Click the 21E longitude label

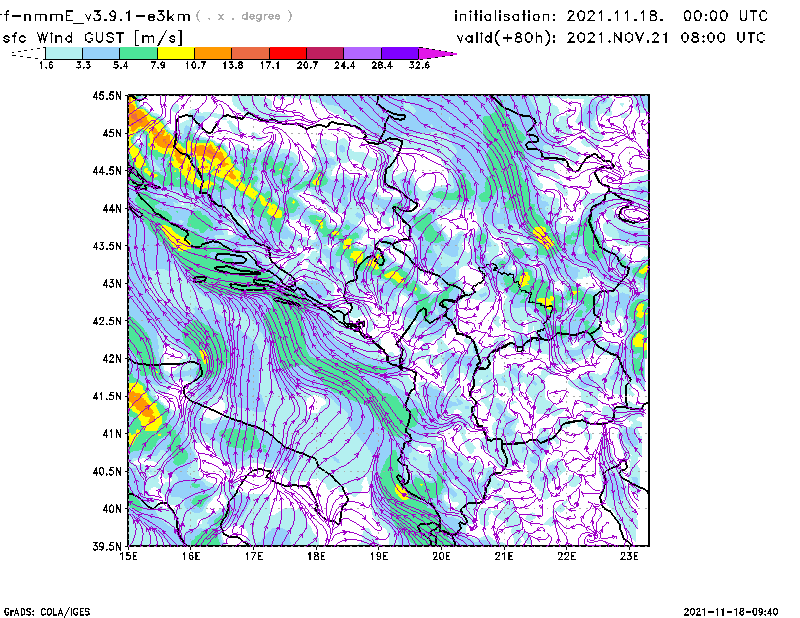[x=504, y=556]
